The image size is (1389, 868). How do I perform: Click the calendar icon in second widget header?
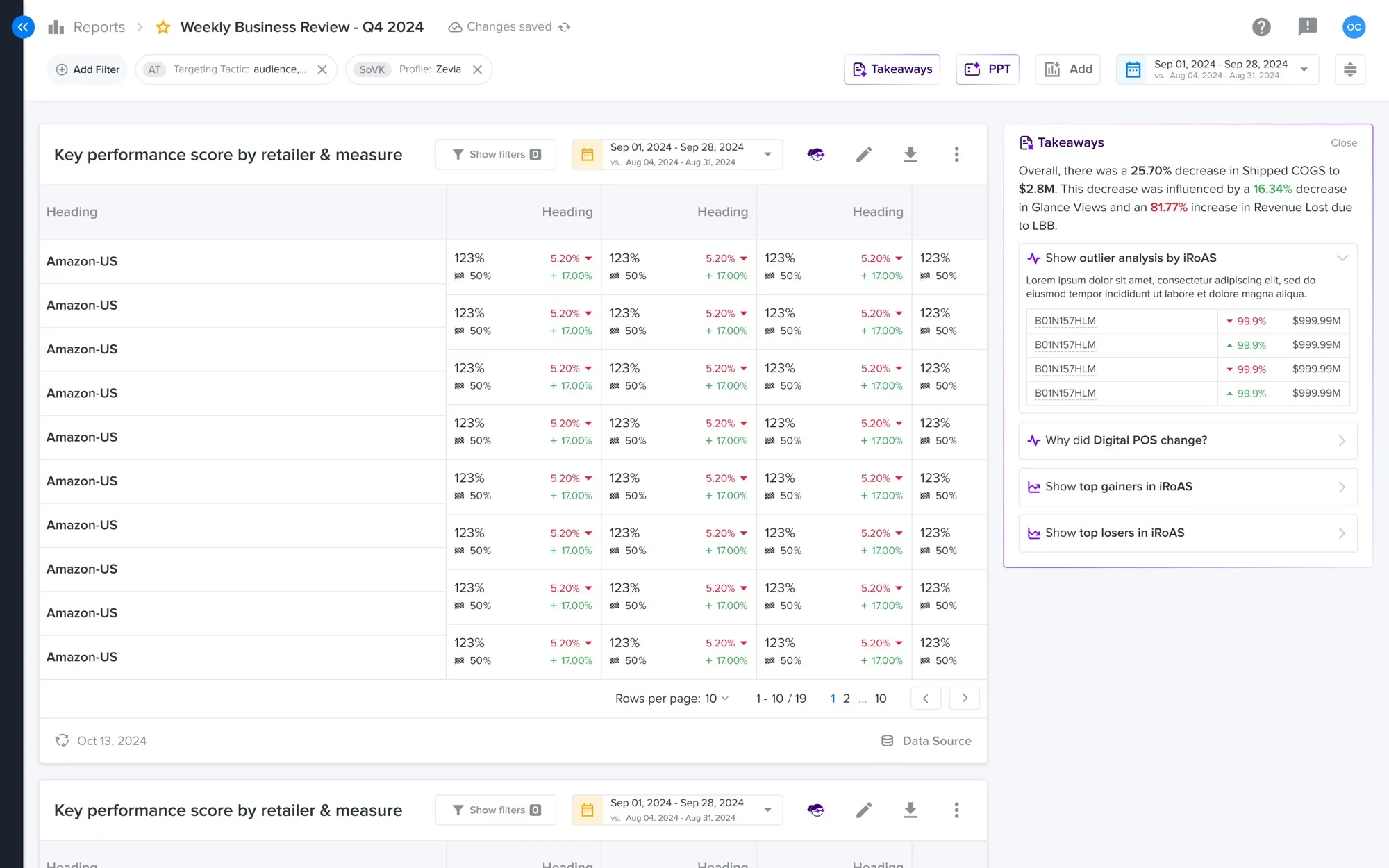(x=588, y=810)
